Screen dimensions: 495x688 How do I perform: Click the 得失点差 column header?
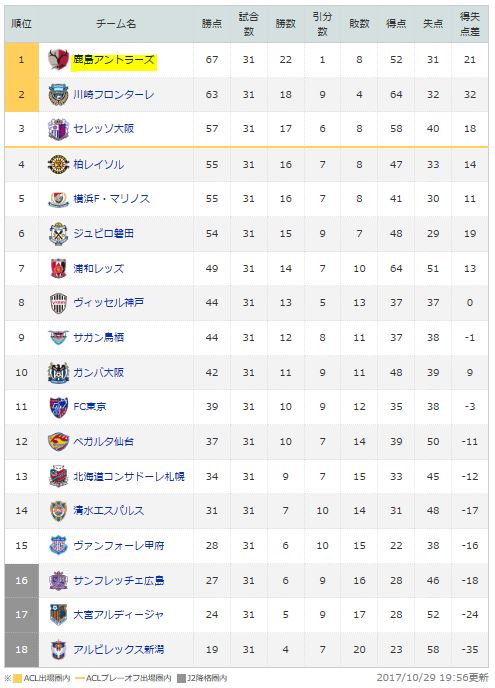[x=470, y=24]
